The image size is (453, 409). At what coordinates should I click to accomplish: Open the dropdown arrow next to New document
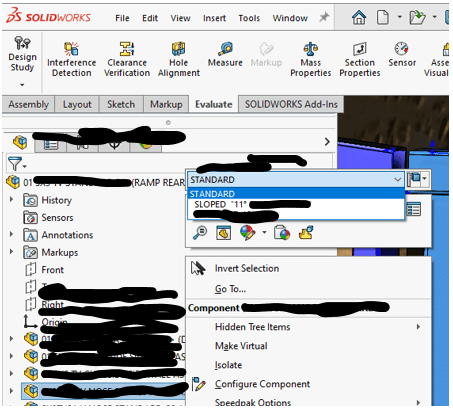pos(399,17)
